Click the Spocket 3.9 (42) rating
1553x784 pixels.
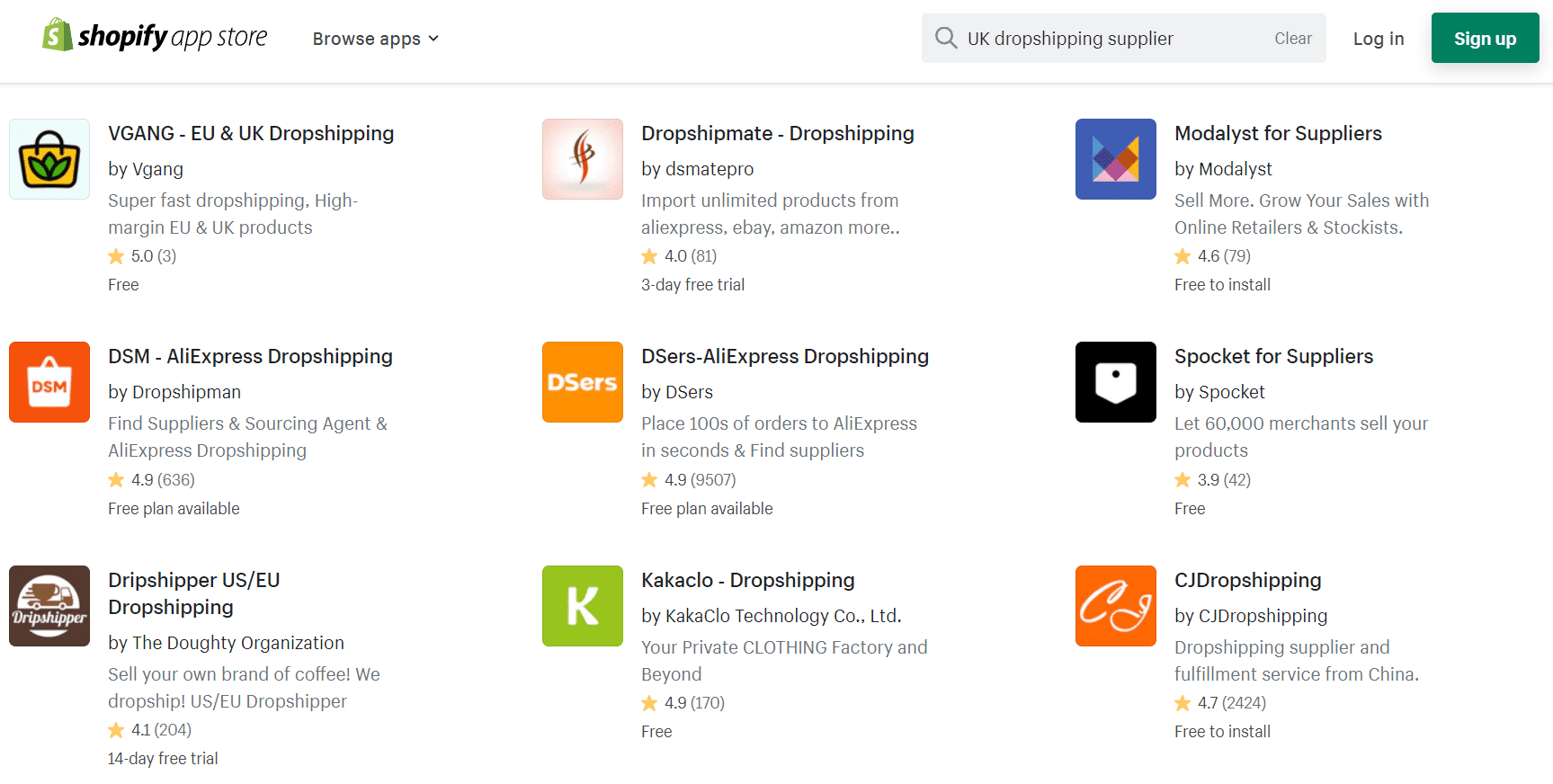1213,480
